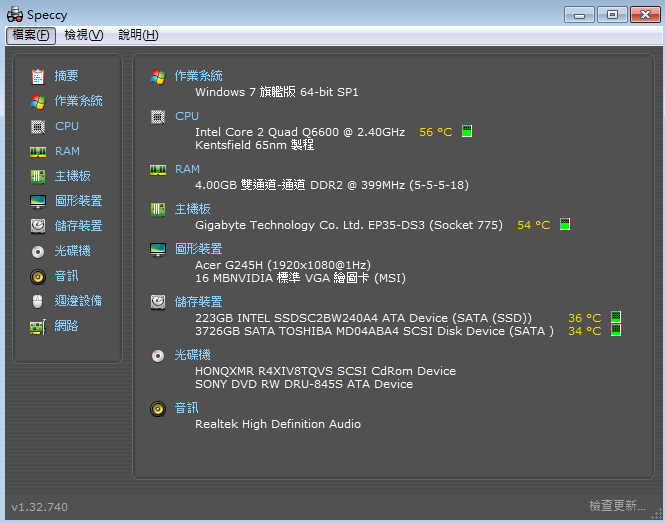Click the motherboard icon beside sidebar 主機板
Image resolution: width=665 pixels, height=523 pixels.
tap(38, 176)
